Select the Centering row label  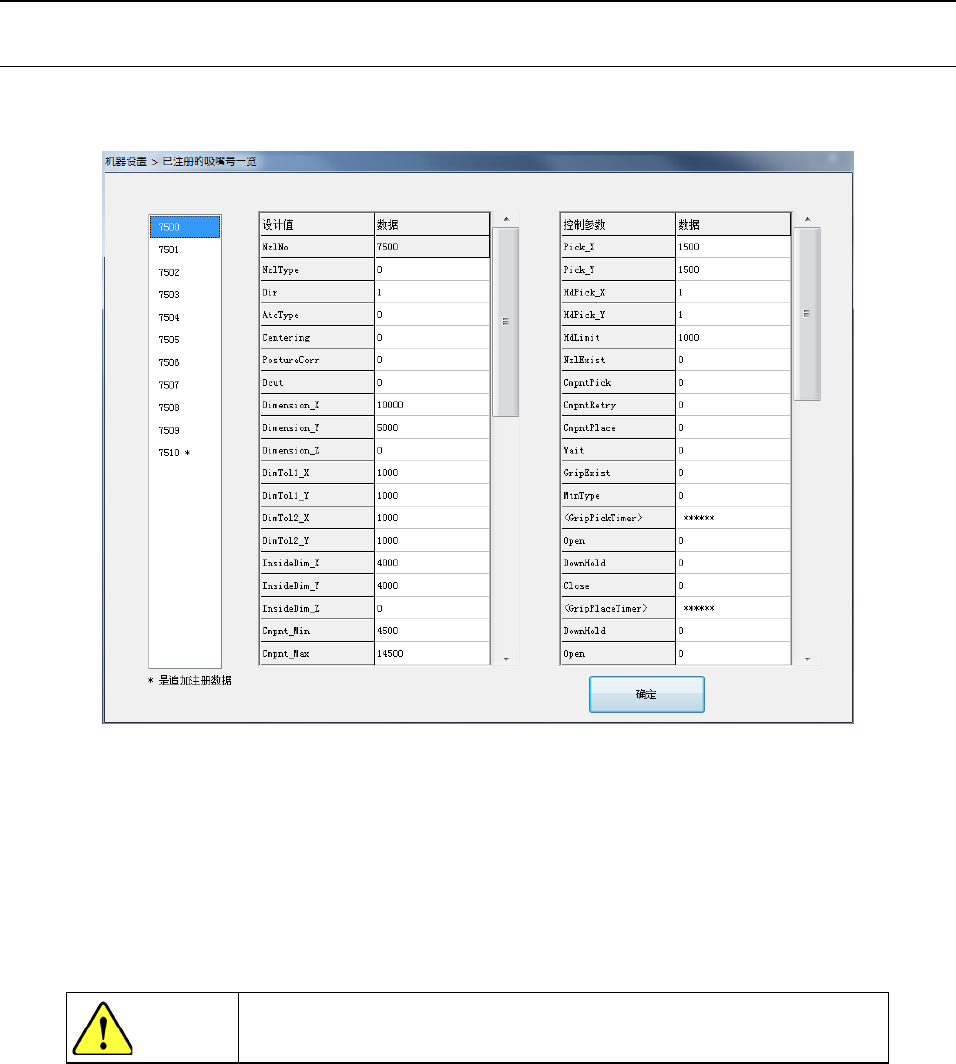click(x=317, y=337)
